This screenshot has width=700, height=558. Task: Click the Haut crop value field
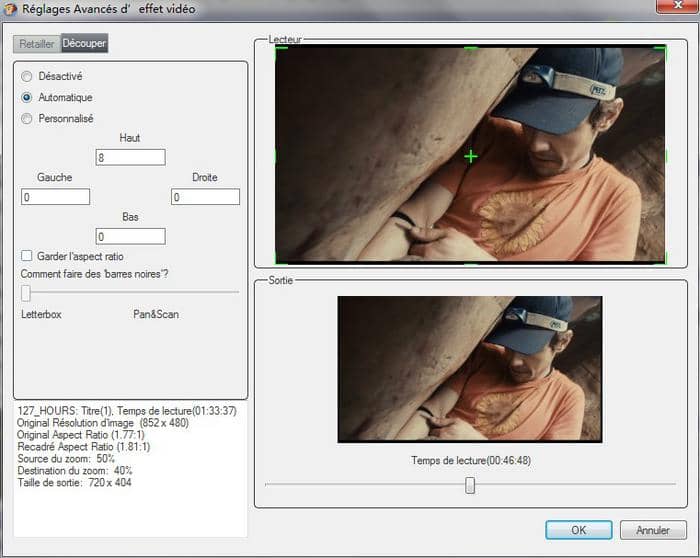[x=130, y=157]
